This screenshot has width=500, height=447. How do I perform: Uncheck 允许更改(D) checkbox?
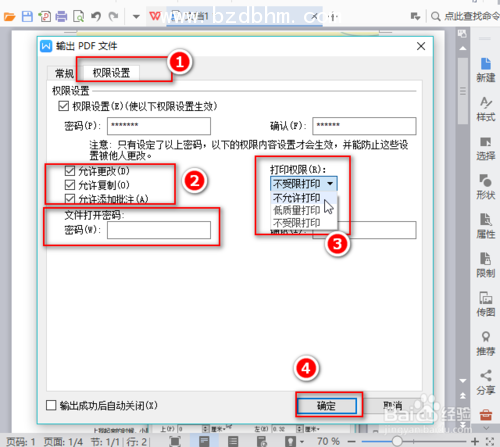click(70, 171)
